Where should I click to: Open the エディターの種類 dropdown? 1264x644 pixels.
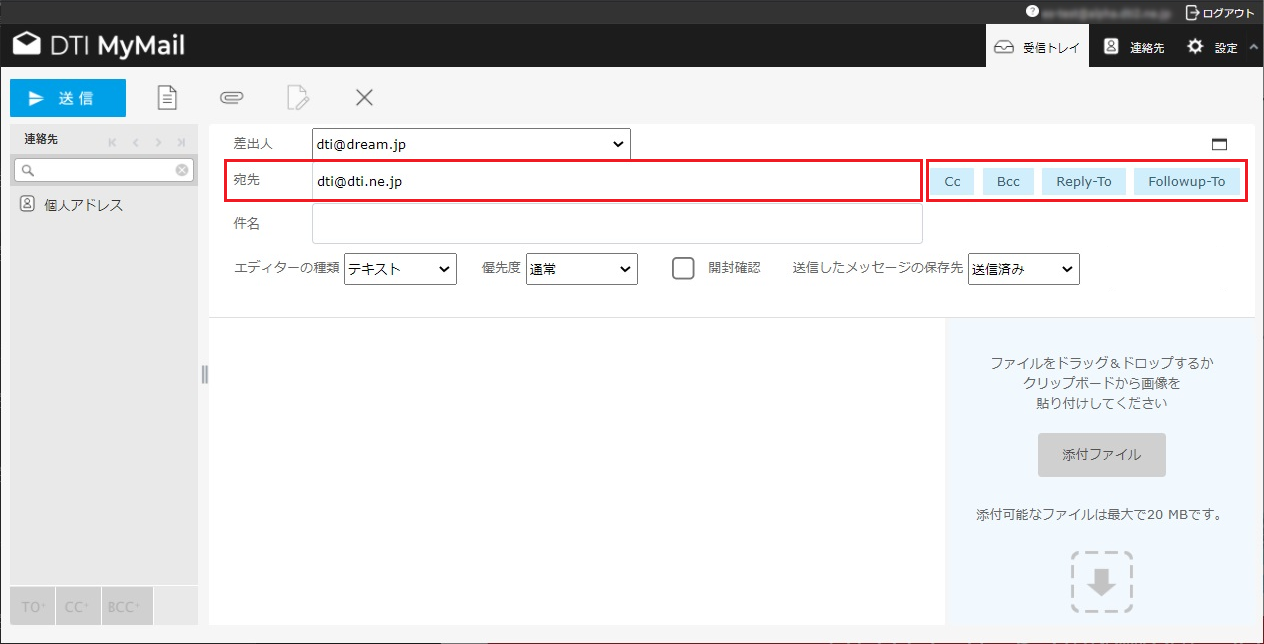point(400,268)
